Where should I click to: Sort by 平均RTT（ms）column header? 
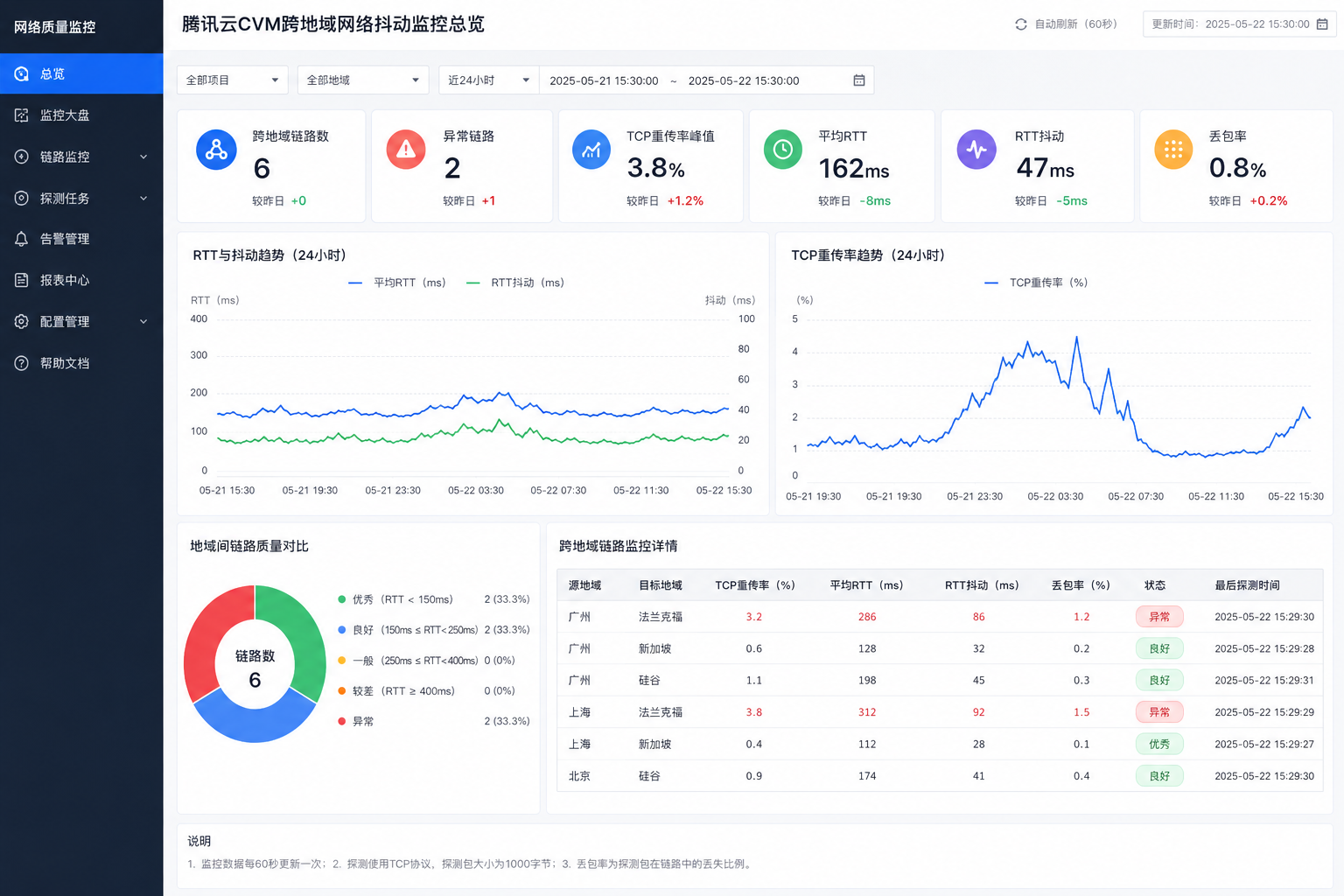coord(866,585)
